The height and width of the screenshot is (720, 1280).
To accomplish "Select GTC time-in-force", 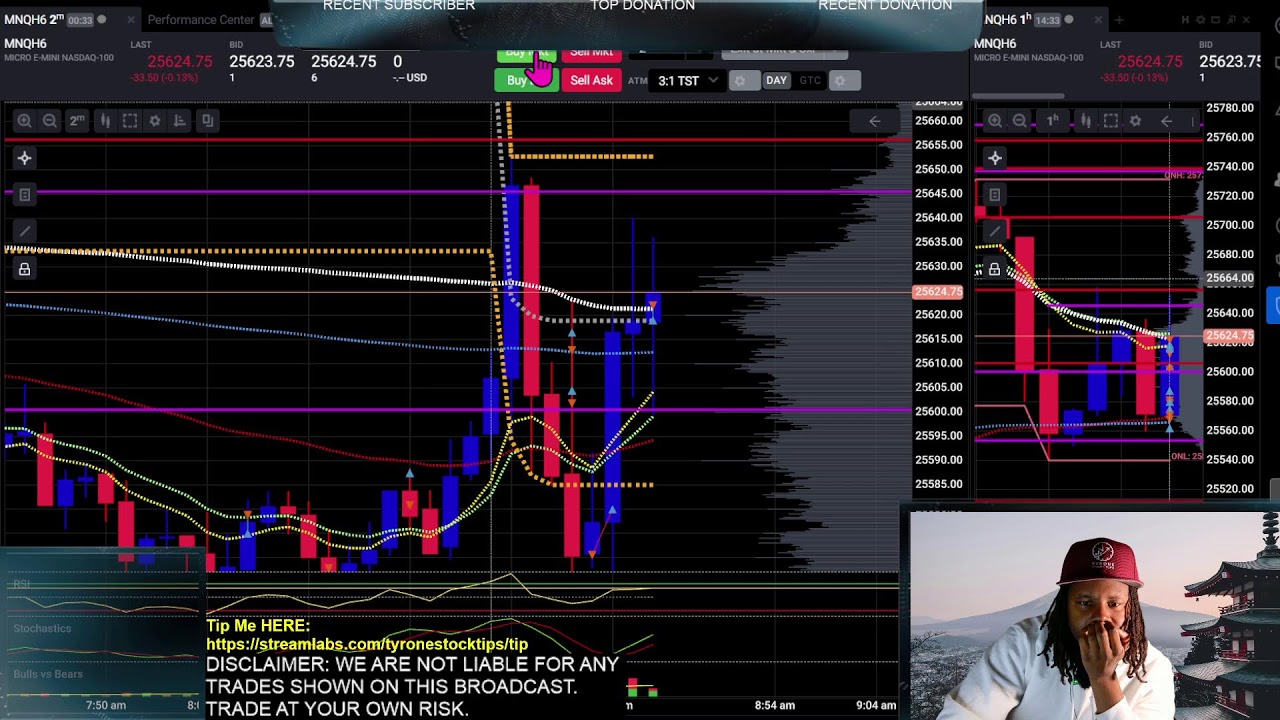I will tap(810, 80).
